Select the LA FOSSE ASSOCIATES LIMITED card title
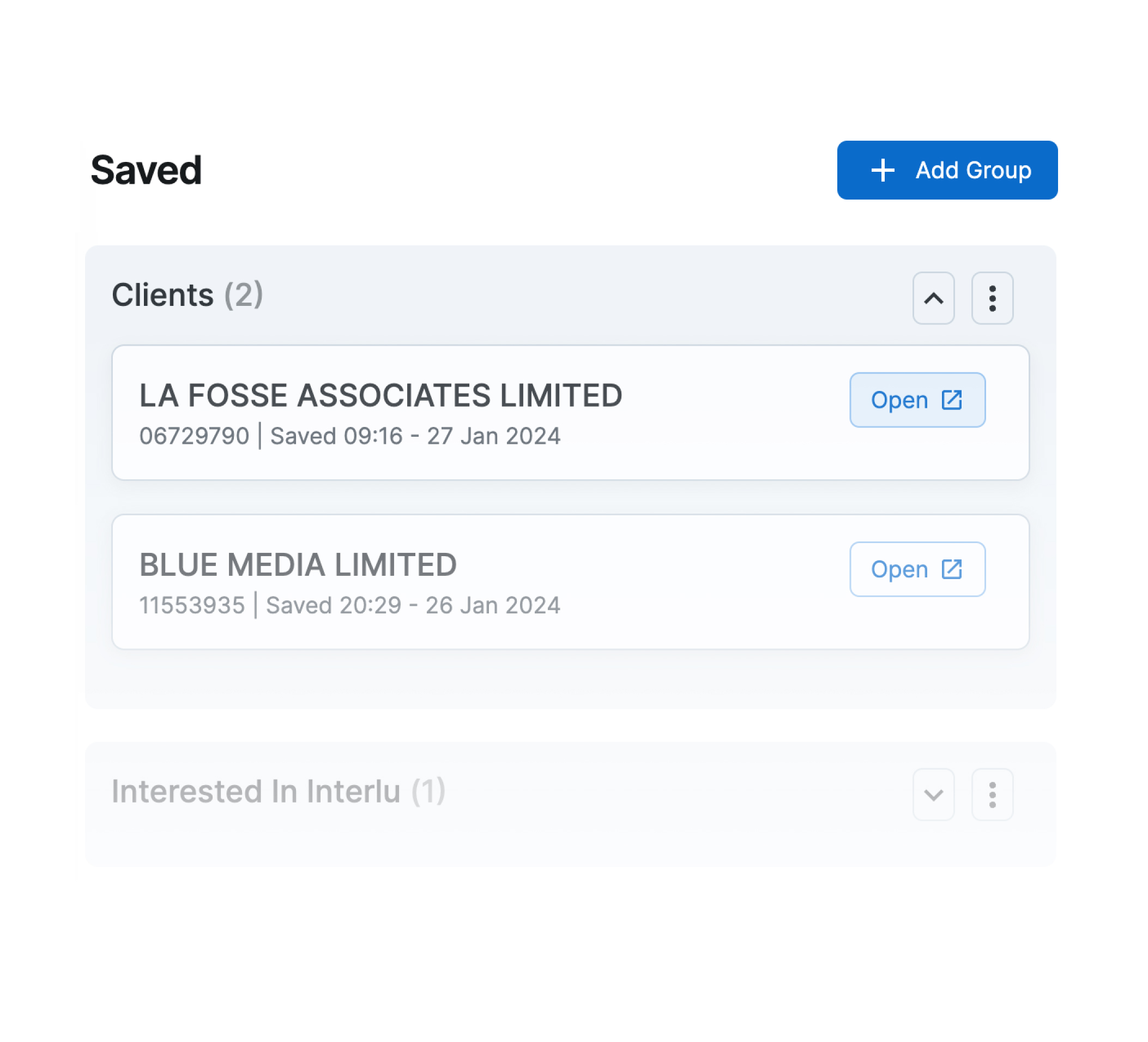 coord(380,395)
